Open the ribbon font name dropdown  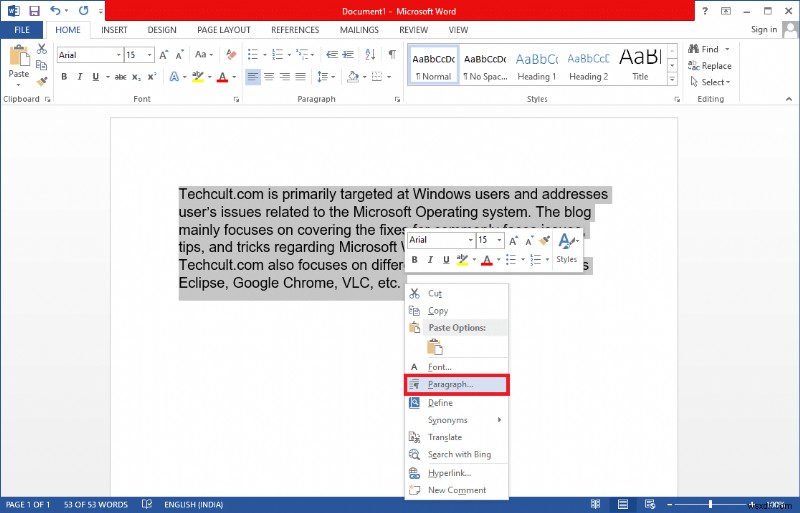coord(117,55)
